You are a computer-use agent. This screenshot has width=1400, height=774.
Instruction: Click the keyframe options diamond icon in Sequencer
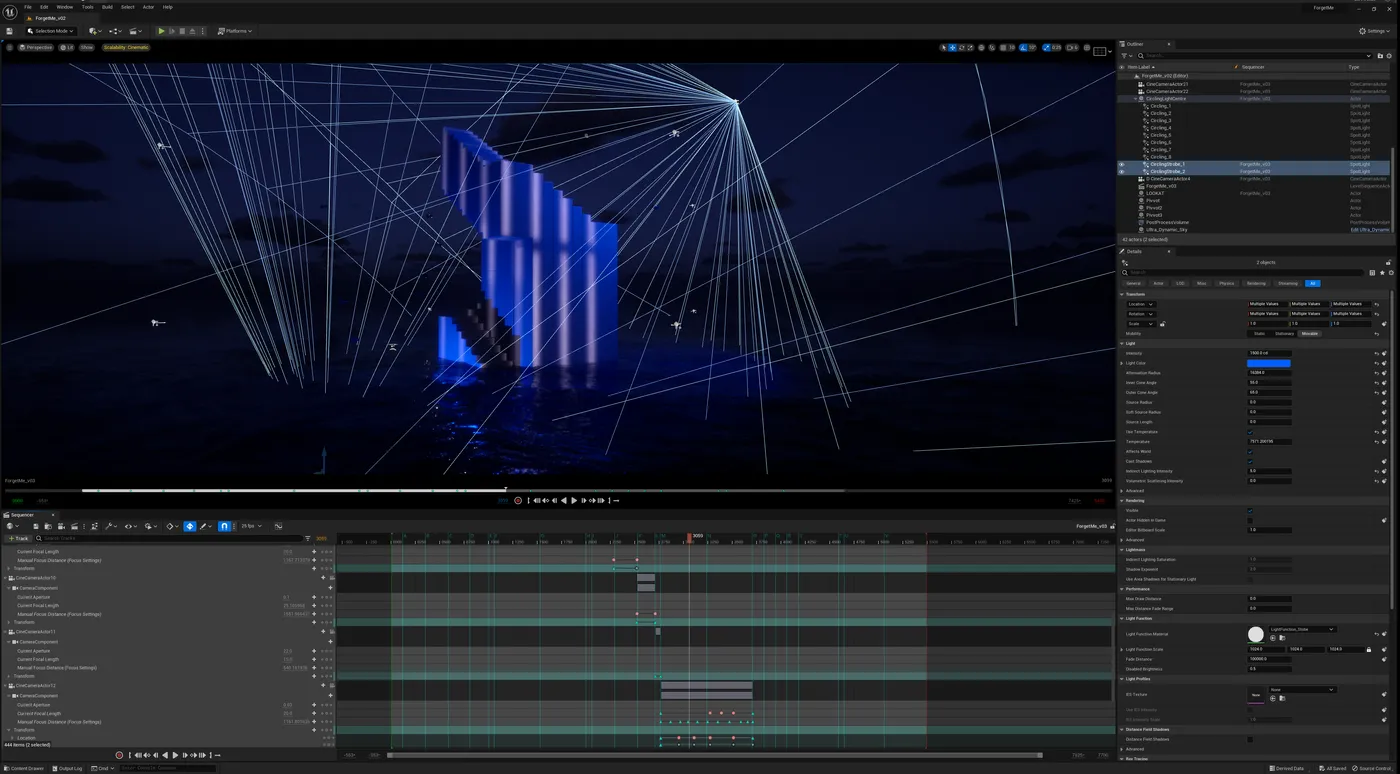(x=170, y=526)
